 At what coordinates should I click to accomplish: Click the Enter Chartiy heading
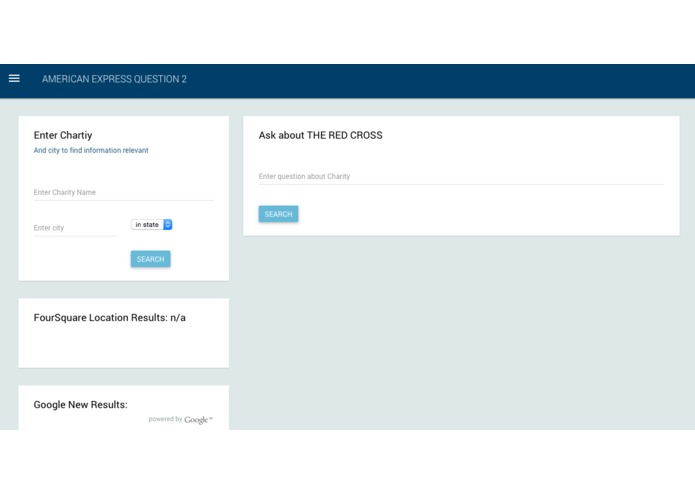pyautogui.click(x=63, y=135)
